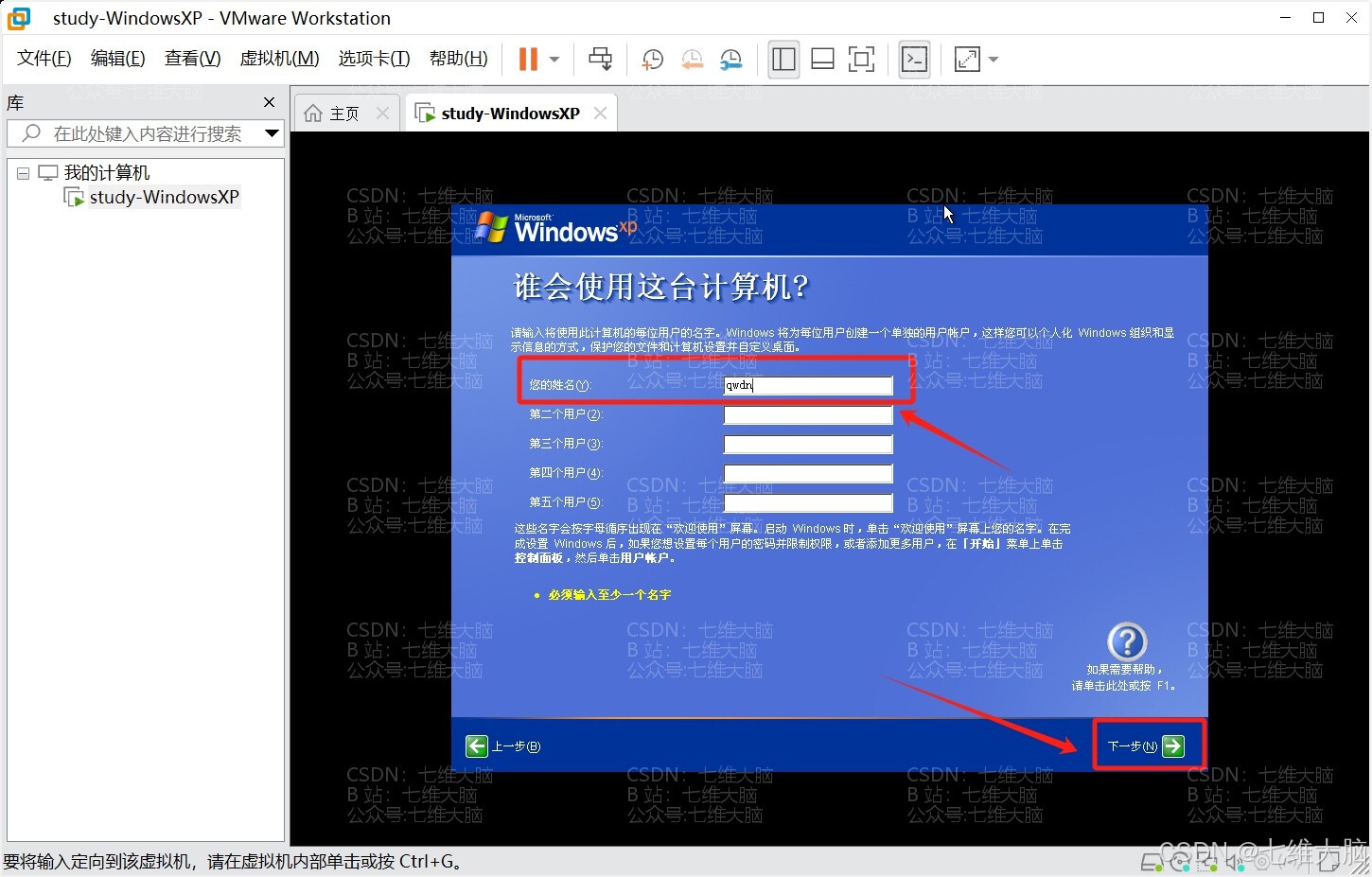1372x877 pixels.
Task: Revert to the previous snapshot icon
Action: (693, 60)
